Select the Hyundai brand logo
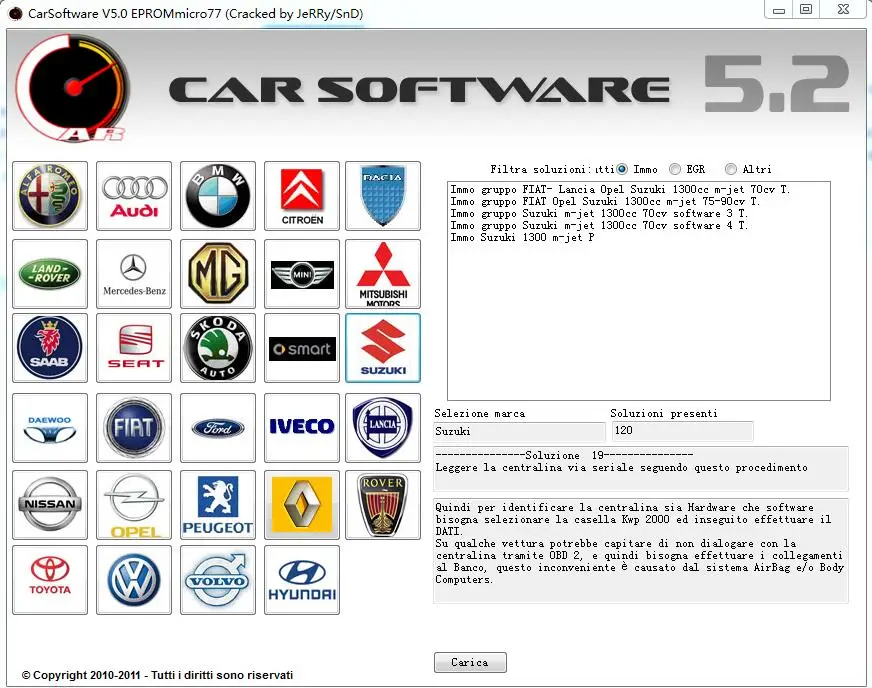The image size is (872, 688). (302, 580)
